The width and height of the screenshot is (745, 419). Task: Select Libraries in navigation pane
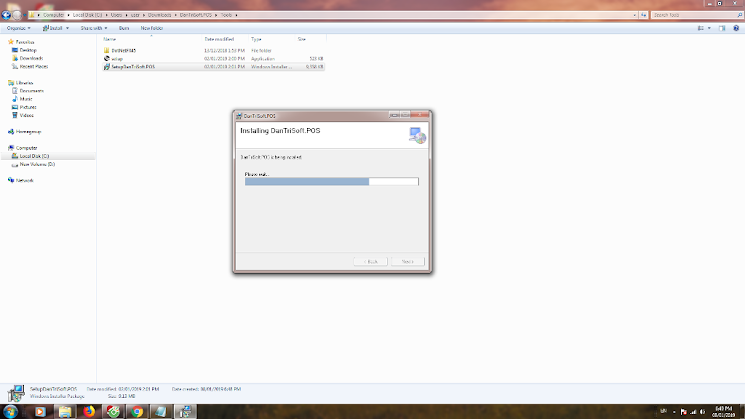21,83
